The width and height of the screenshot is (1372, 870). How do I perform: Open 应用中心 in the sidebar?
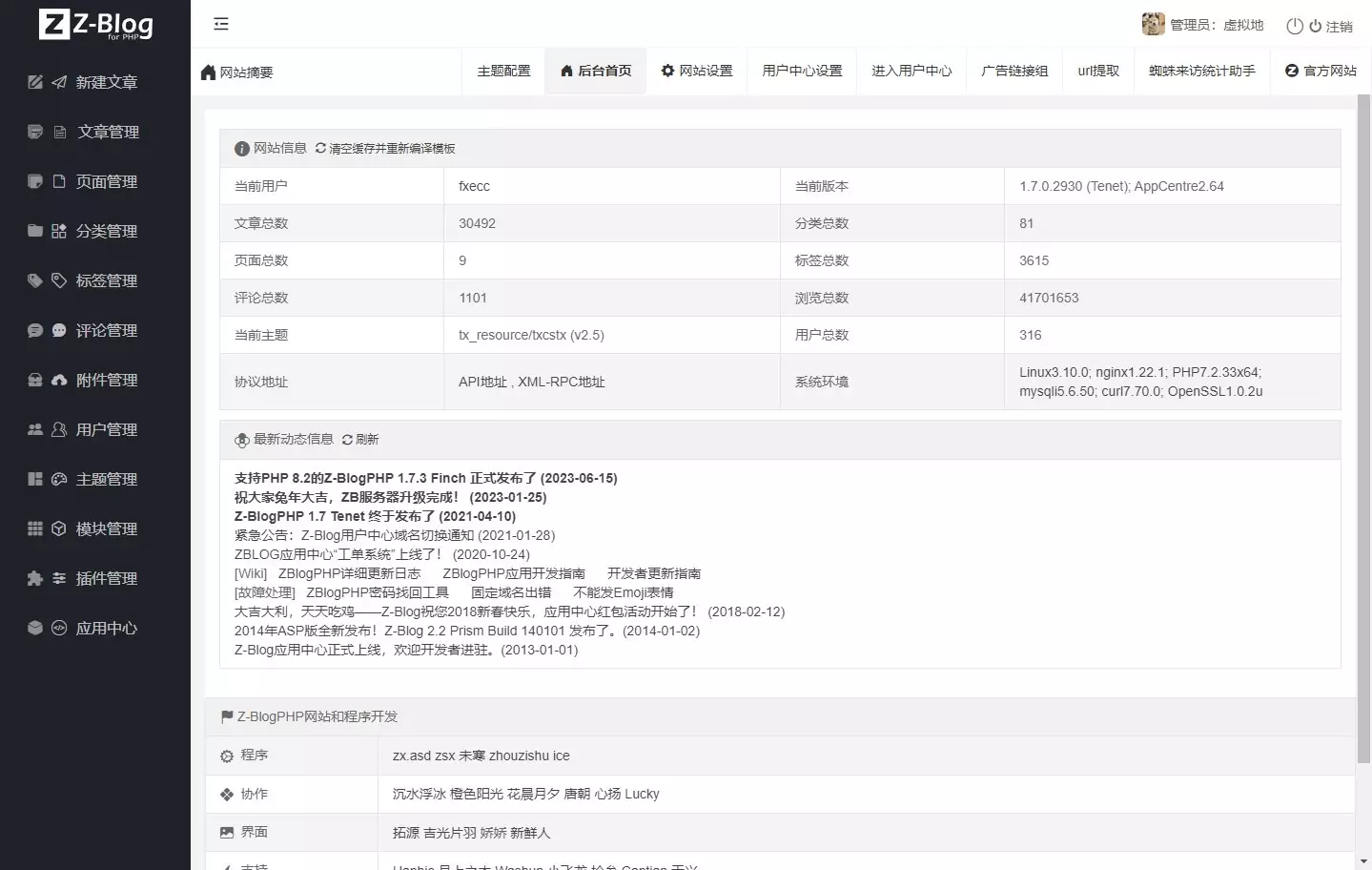95,628
